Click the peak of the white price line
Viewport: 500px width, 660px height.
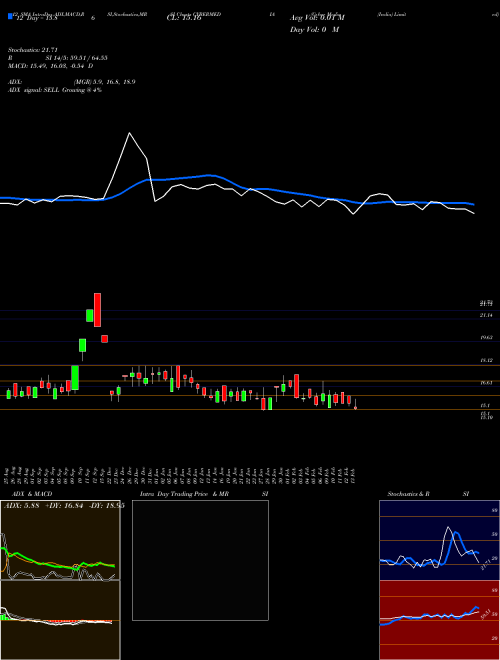coord(129,133)
